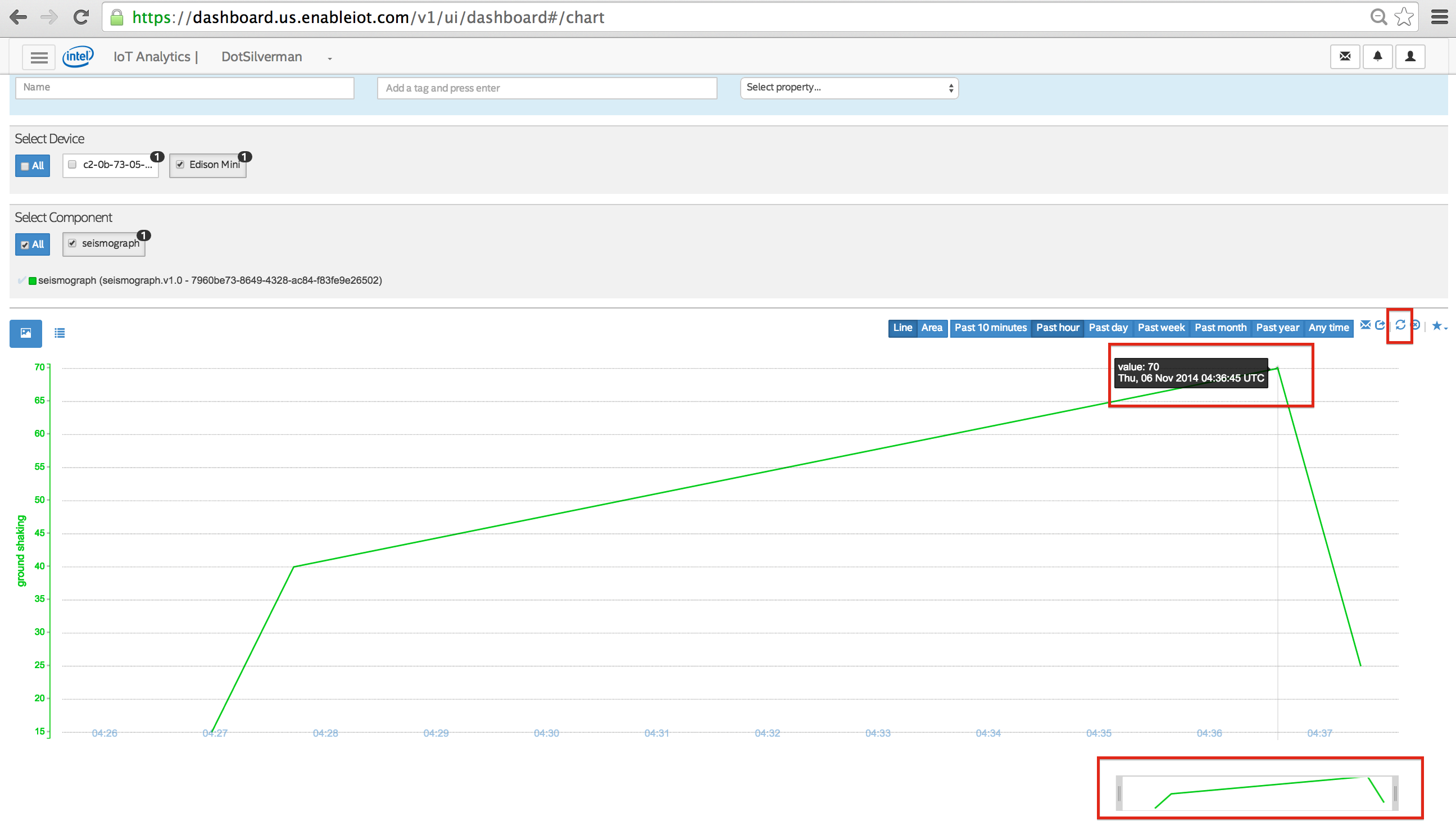Screen dimensions: 1456x821
Task: Open the 'Select property...' dropdown
Action: tap(850, 88)
